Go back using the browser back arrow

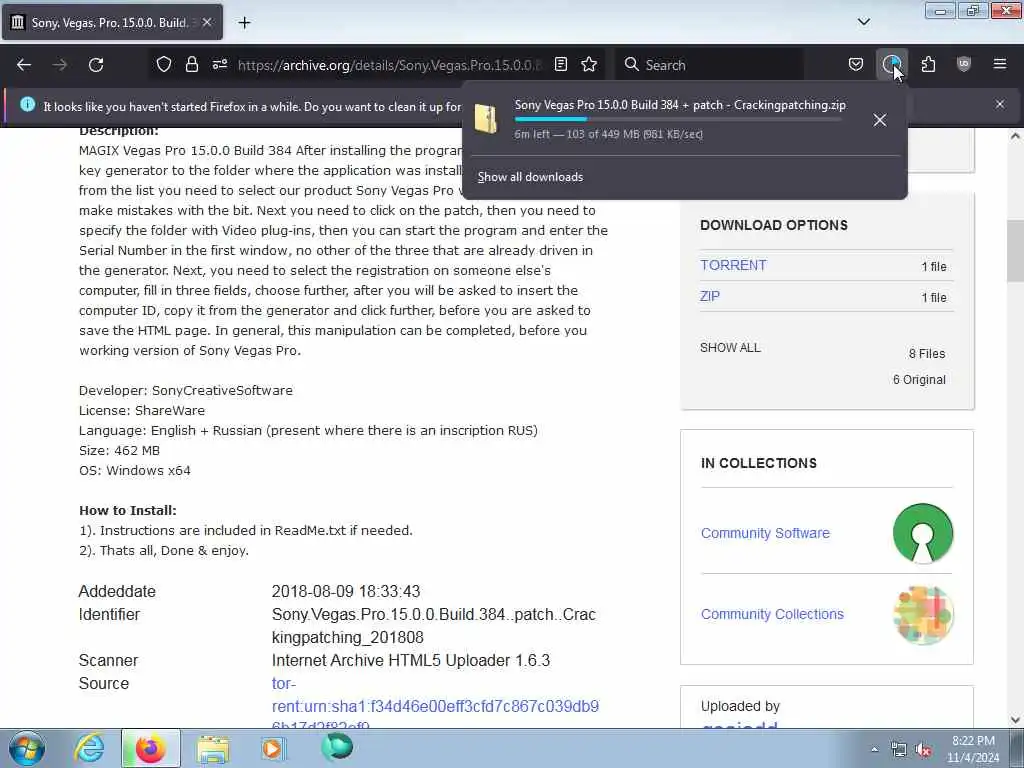(x=24, y=65)
